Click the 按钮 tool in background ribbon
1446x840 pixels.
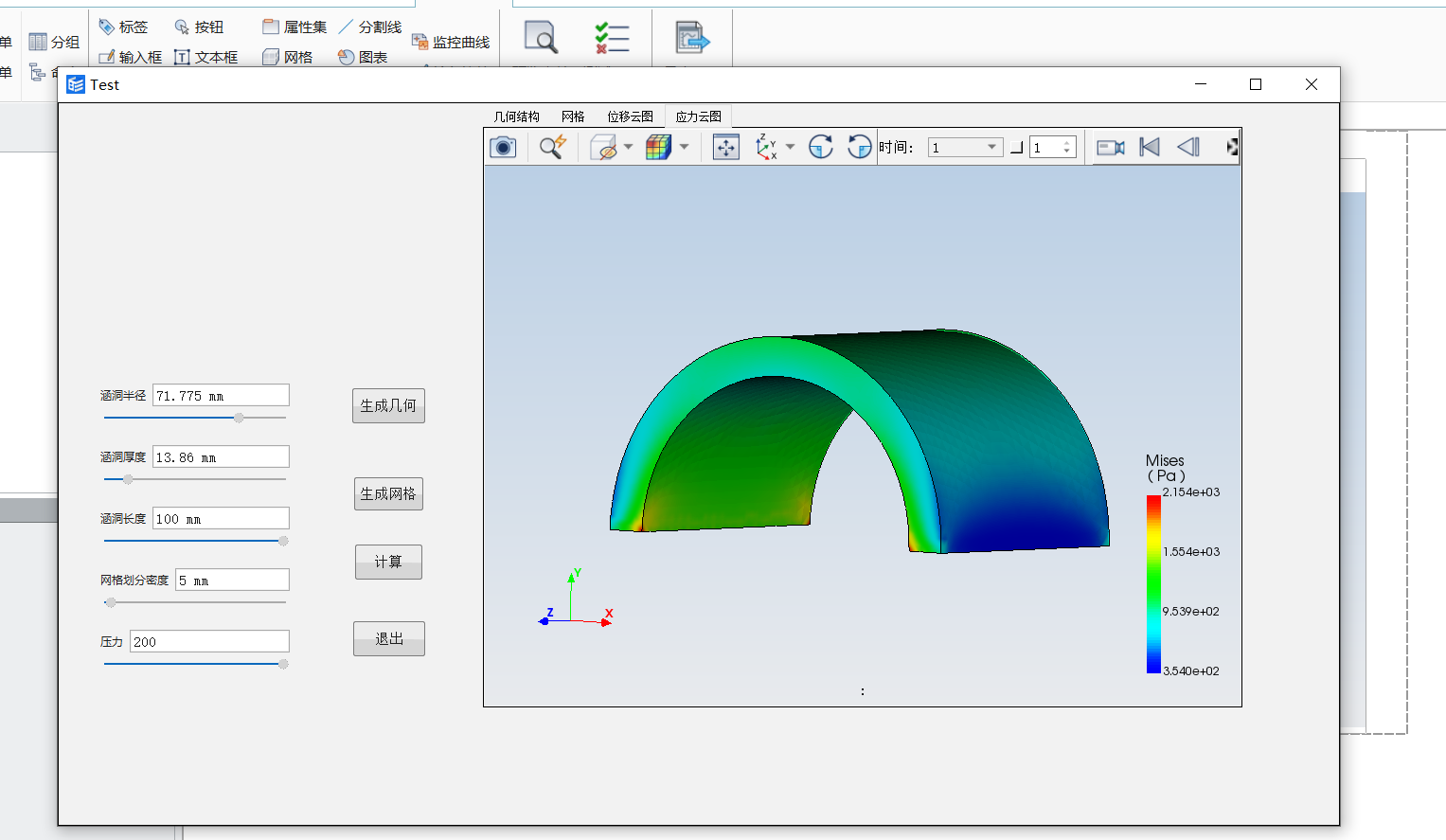point(200,27)
